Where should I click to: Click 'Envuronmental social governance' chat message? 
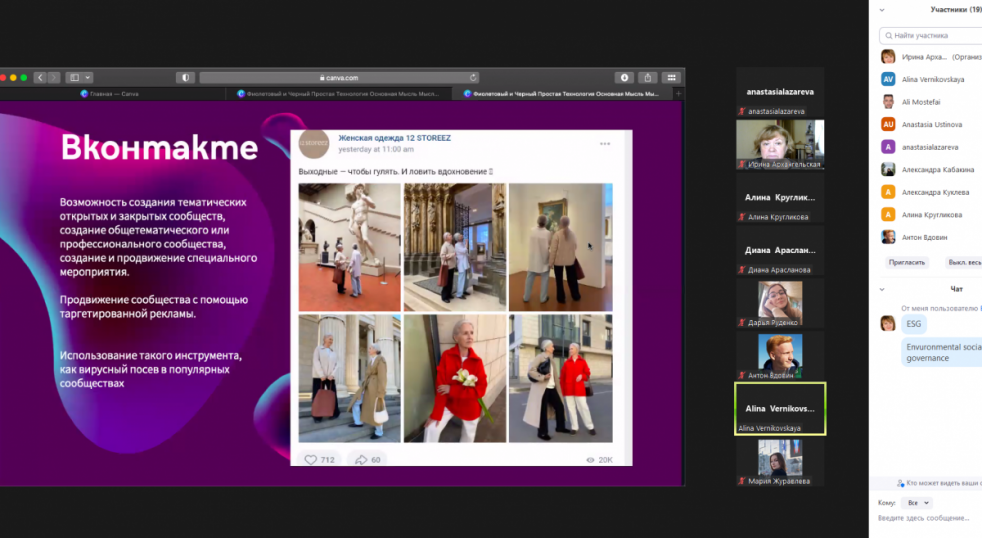click(x=942, y=353)
